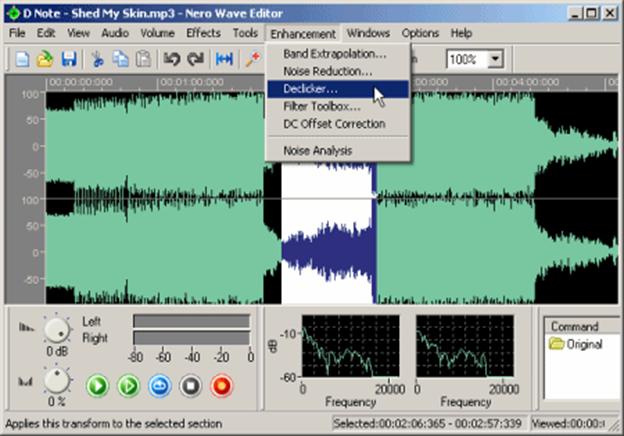Stop playback with the stop button

coord(191,385)
